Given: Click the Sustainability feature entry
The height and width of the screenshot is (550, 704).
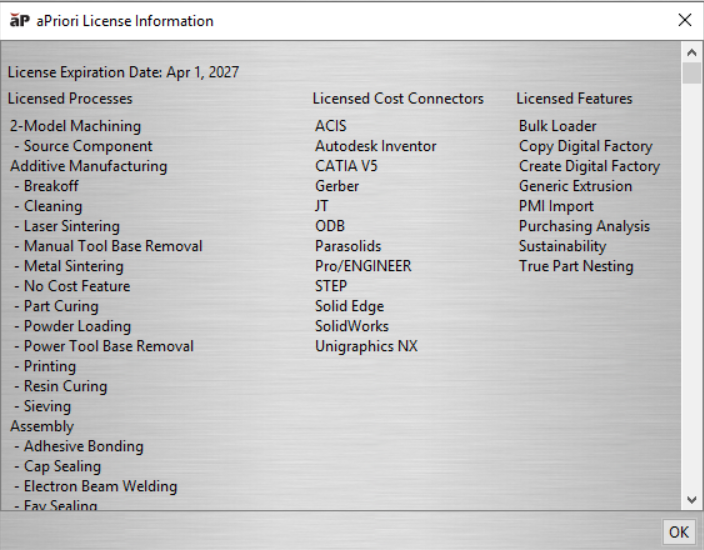Looking at the screenshot, I should coord(563,246).
